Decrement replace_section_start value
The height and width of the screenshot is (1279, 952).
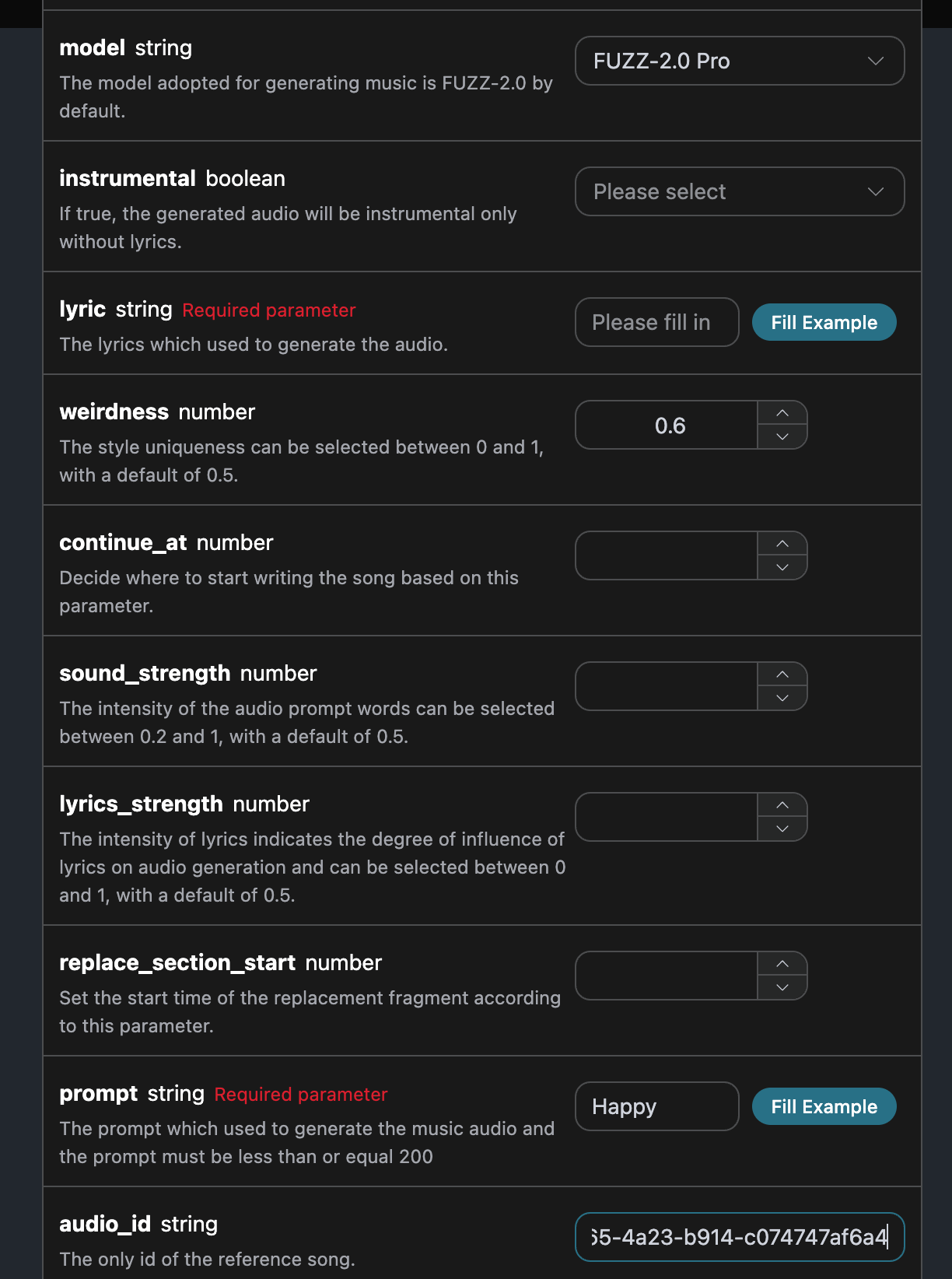click(782, 988)
